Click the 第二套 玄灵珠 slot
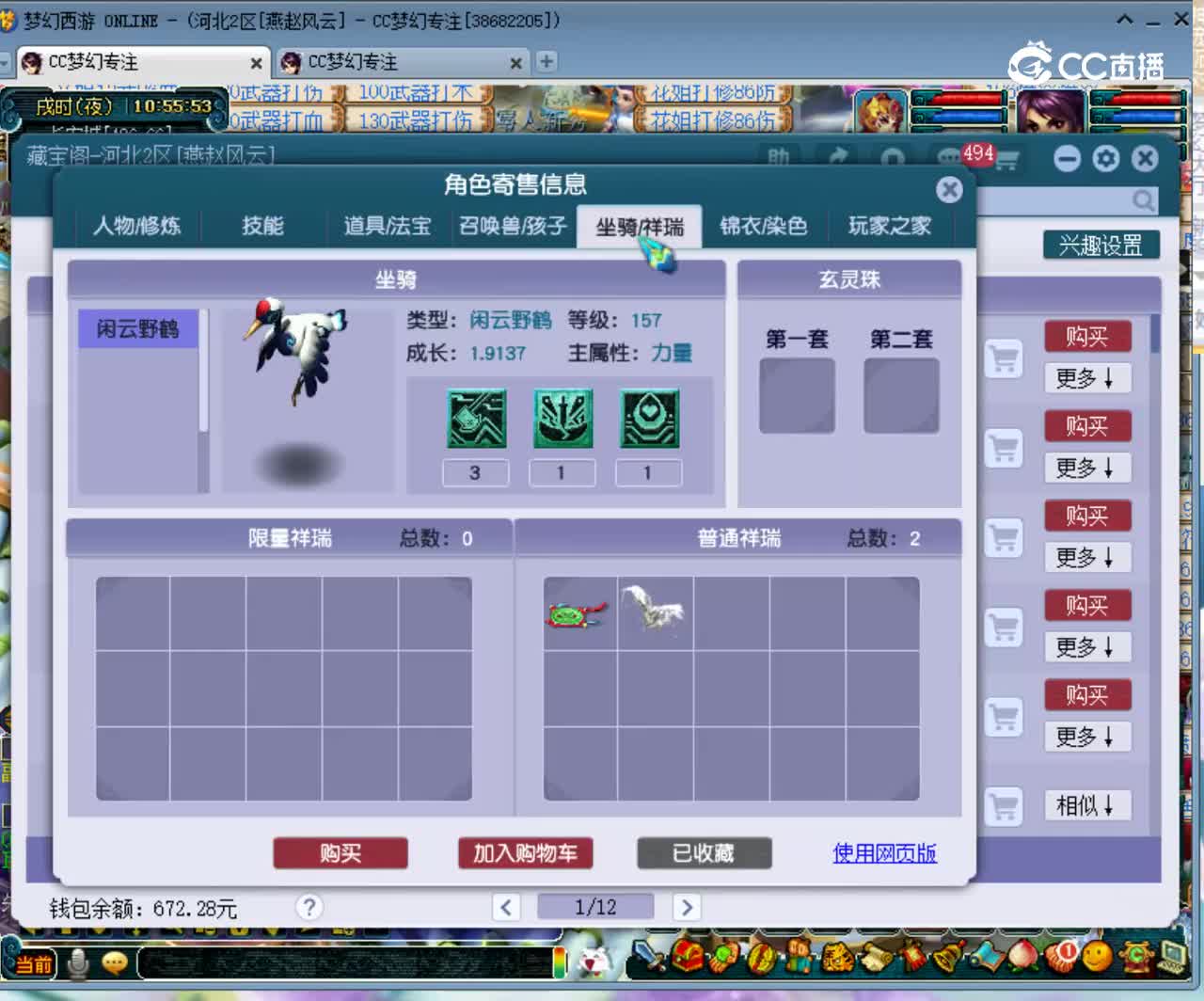This screenshot has width=1204, height=1001. click(901, 396)
